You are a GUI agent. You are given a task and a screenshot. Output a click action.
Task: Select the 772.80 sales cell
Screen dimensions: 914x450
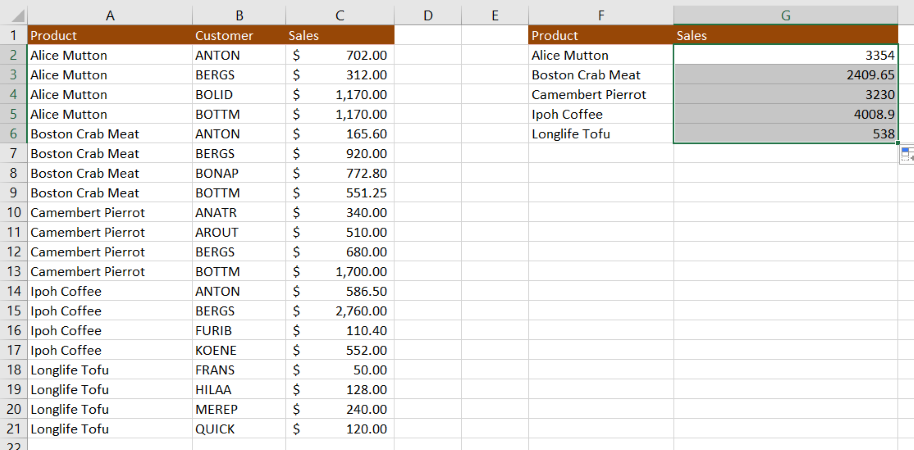[x=340, y=173]
